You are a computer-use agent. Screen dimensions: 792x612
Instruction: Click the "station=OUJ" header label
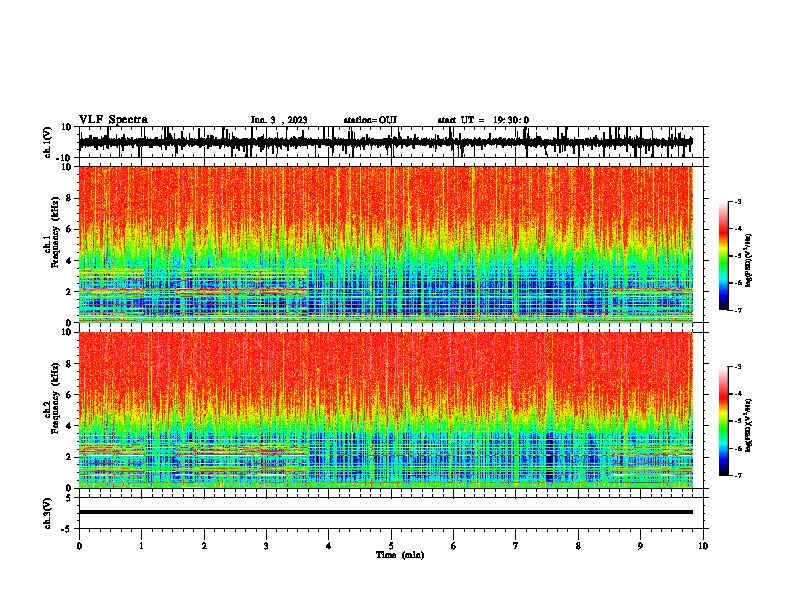click(370, 120)
